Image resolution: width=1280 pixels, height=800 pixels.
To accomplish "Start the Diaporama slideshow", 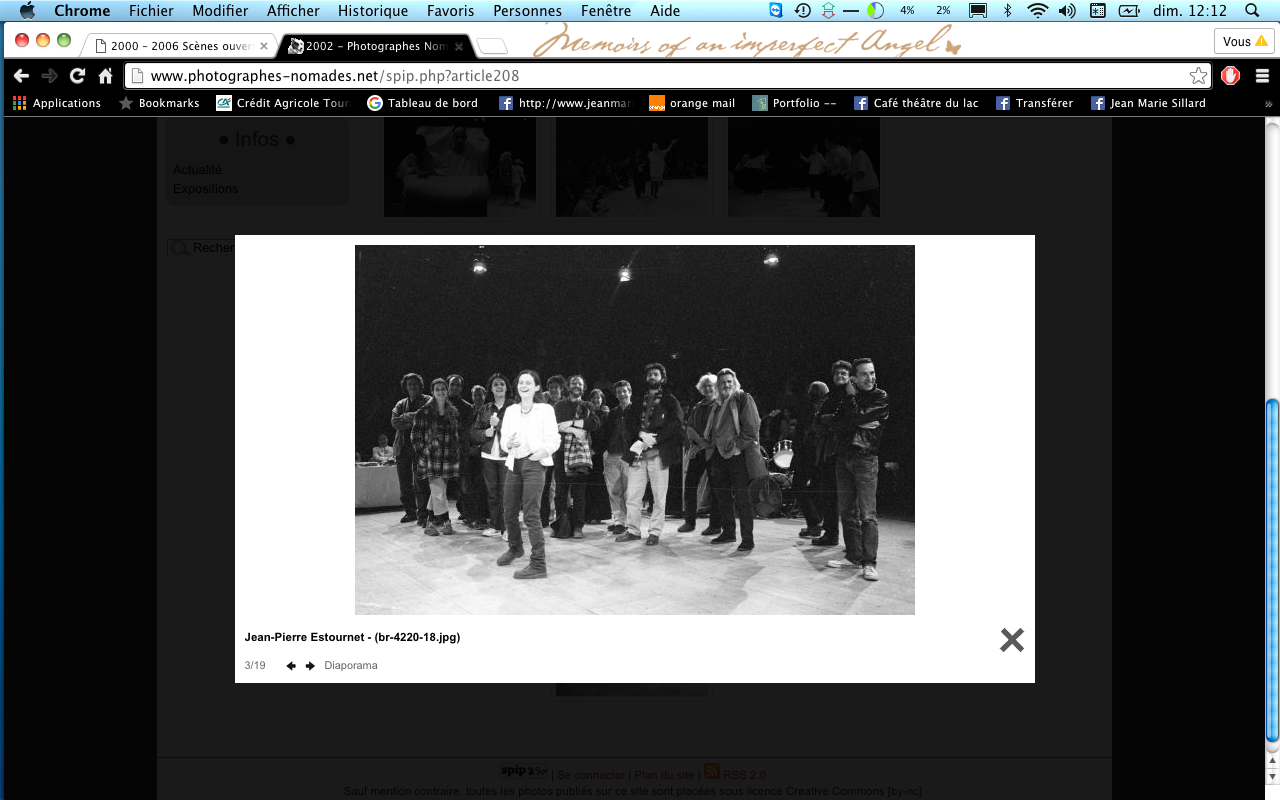I will [x=351, y=666].
